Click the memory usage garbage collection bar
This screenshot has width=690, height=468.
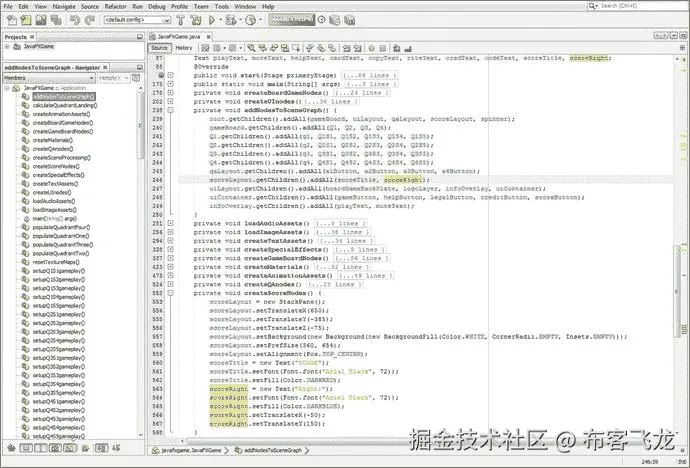(x=292, y=20)
